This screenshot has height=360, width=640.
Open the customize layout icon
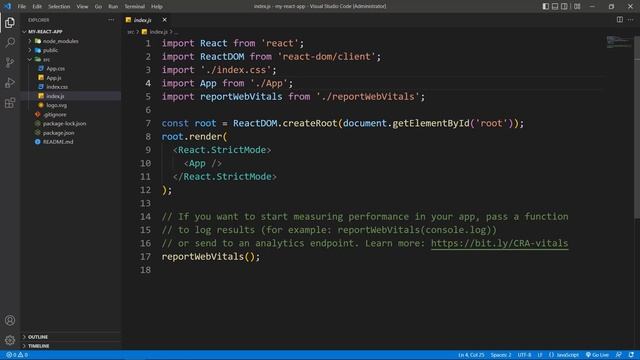[x=577, y=6]
